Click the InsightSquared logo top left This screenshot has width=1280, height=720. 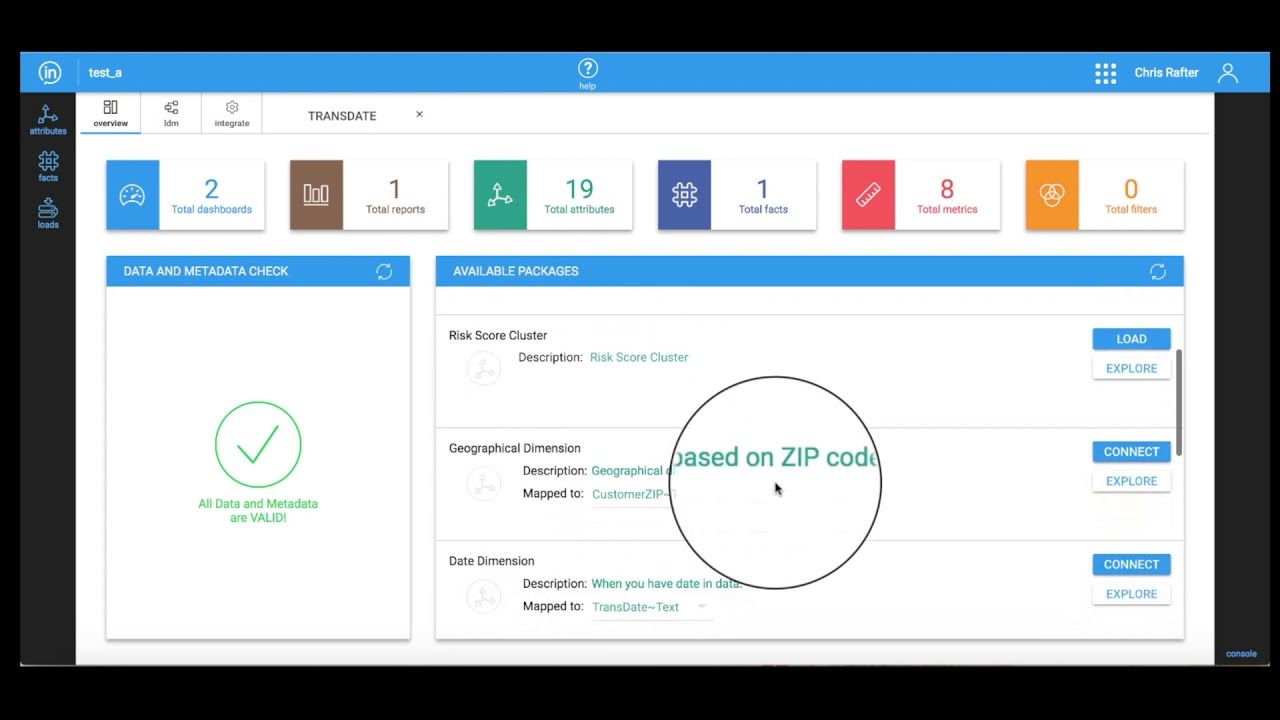pyautogui.click(x=50, y=72)
